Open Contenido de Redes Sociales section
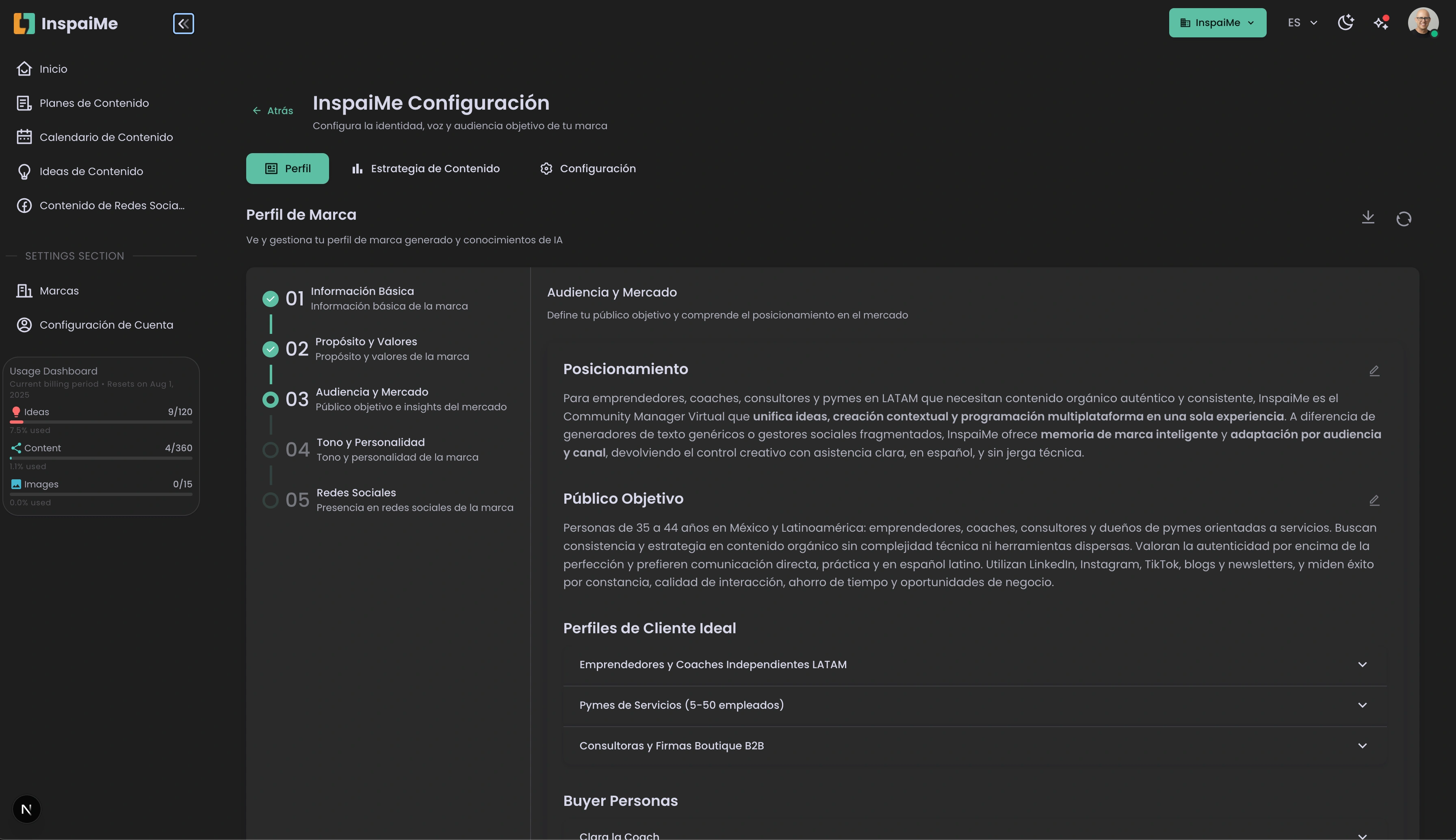The height and width of the screenshot is (840, 1456). click(112, 205)
